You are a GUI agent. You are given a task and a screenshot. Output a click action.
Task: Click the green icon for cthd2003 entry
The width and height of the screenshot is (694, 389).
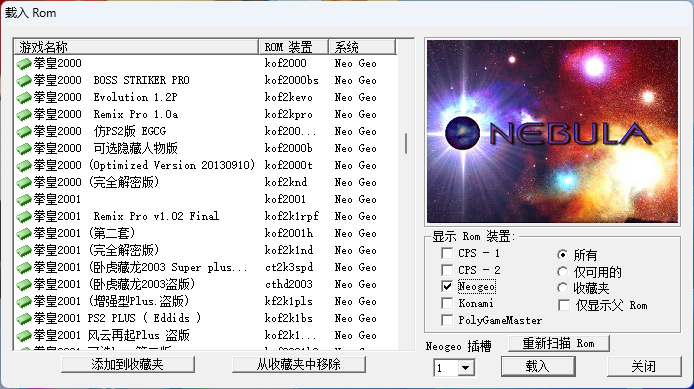coord(24,285)
